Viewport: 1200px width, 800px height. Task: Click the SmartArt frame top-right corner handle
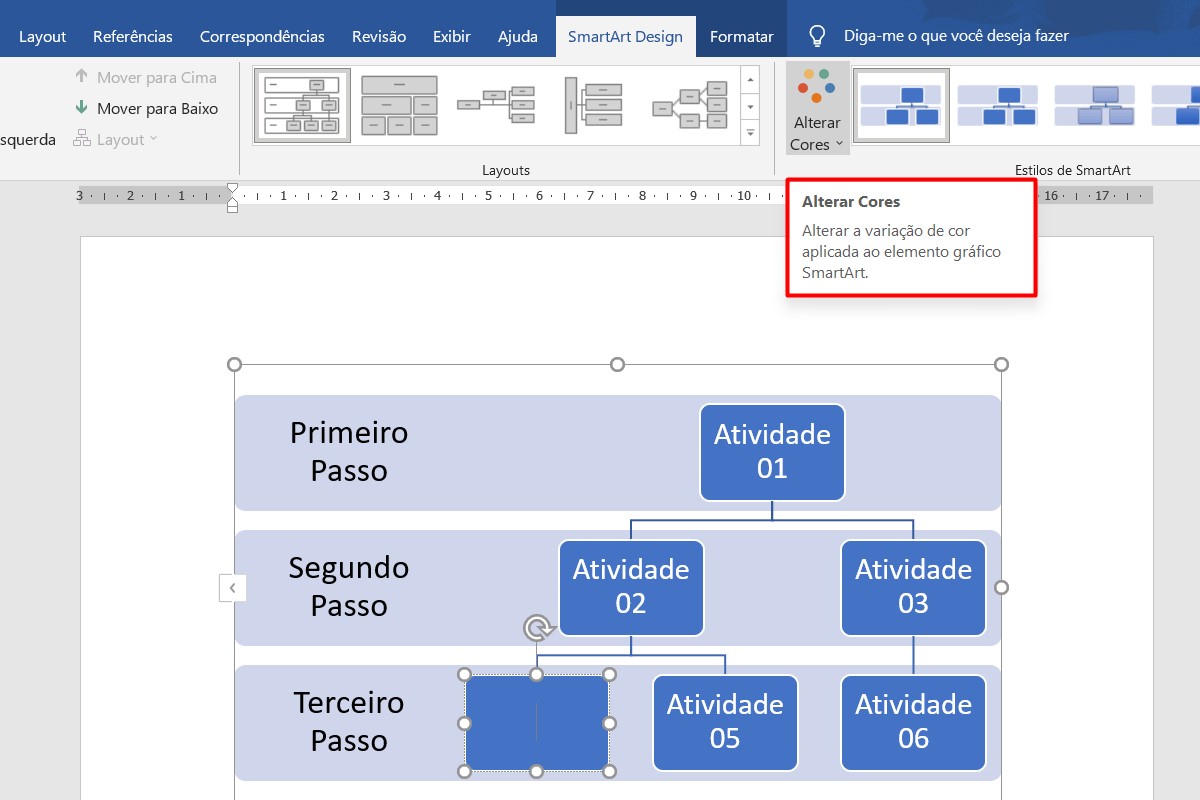[x=1001, y=364]
